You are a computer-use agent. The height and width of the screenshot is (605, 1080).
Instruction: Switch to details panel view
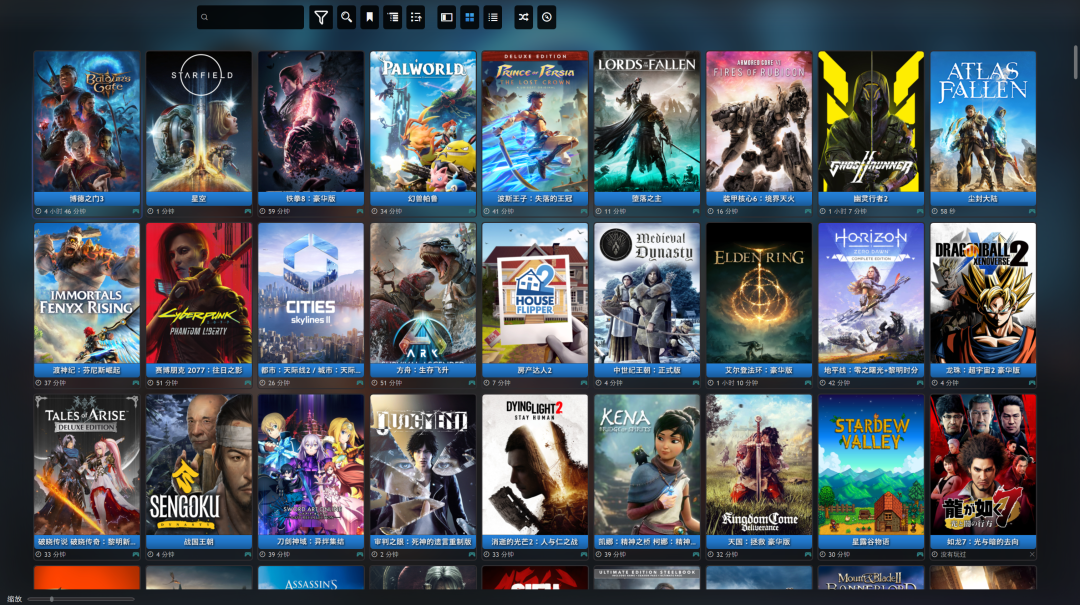pyautogui.click(x=447, y=17)
